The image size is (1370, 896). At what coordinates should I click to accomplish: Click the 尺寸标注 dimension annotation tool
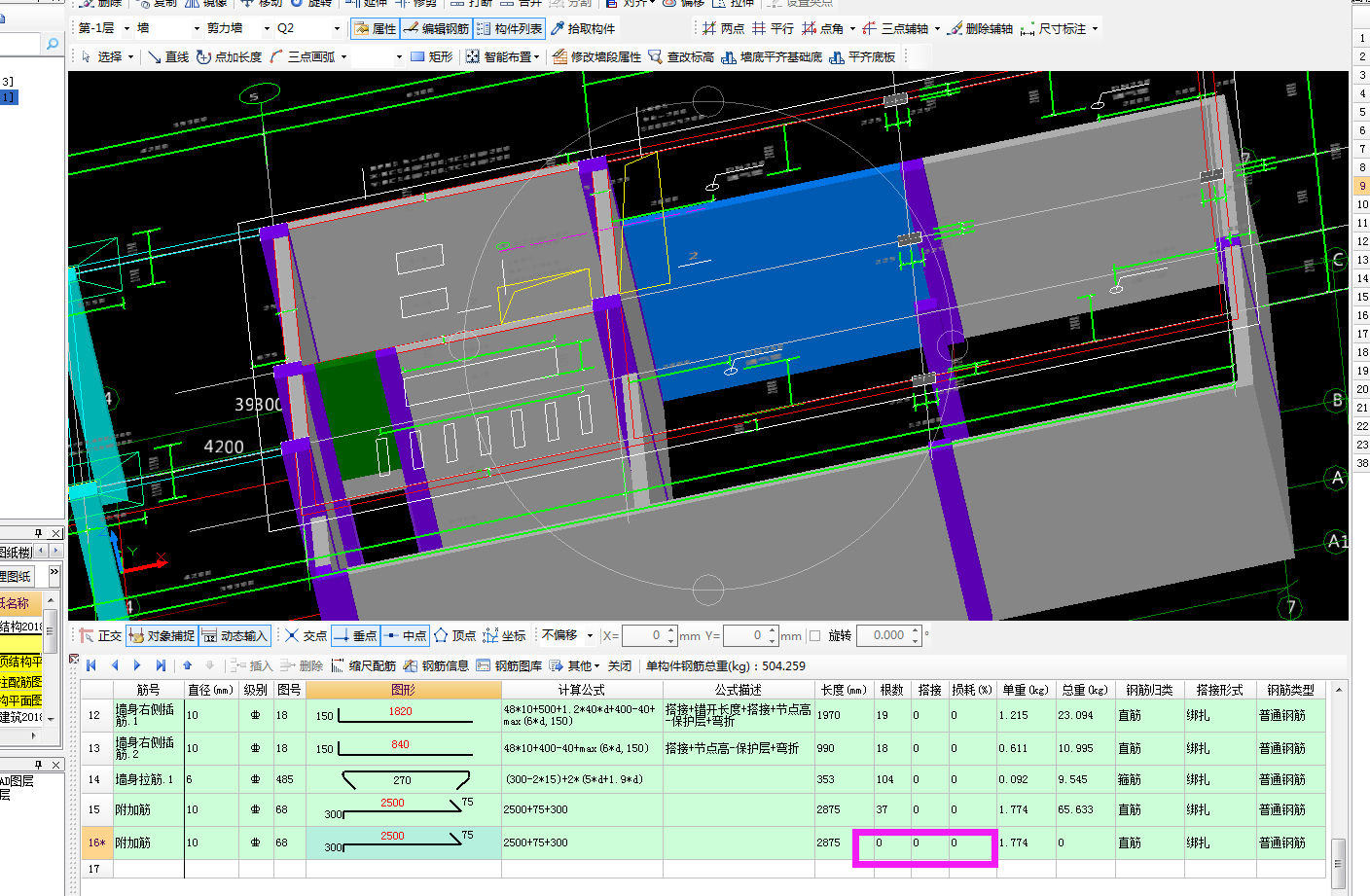pyautogui.click(x=1053, y=28)
